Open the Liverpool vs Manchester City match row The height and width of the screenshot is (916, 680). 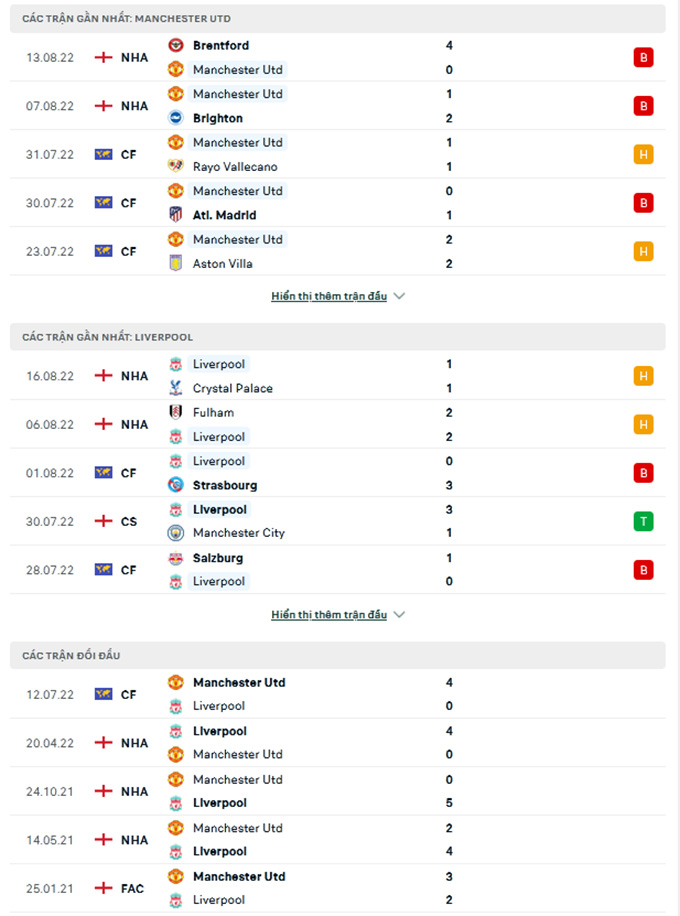340,521
